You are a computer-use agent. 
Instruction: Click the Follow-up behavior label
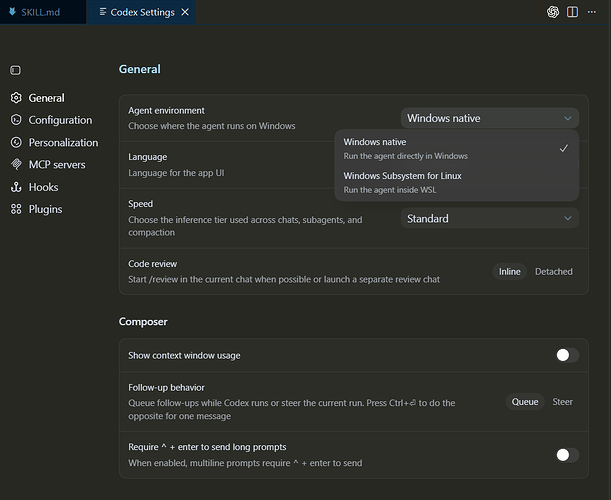click(166, 388)
